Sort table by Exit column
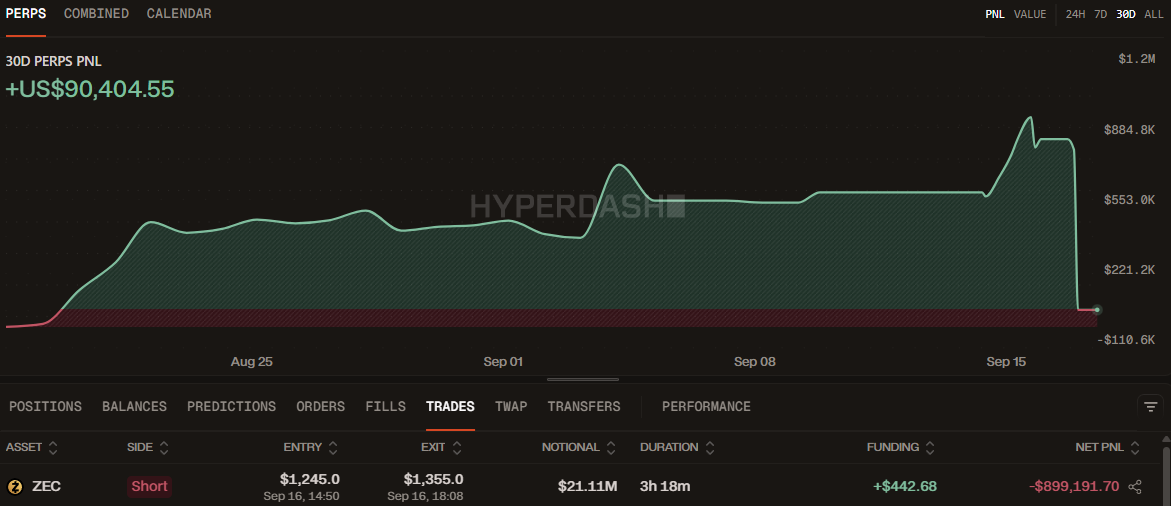This screenshot has width=1171, height=506. point(441,448)
